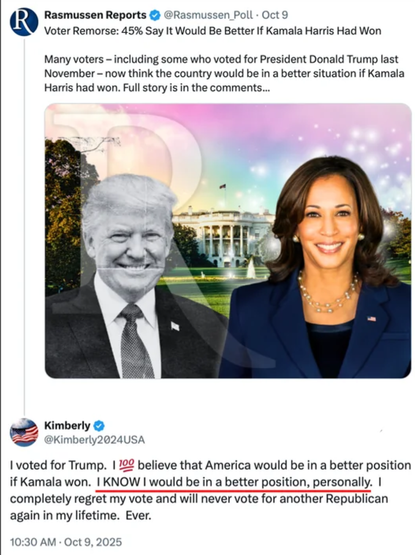Open Kimberly's flag profile avatar

point(24,432)
